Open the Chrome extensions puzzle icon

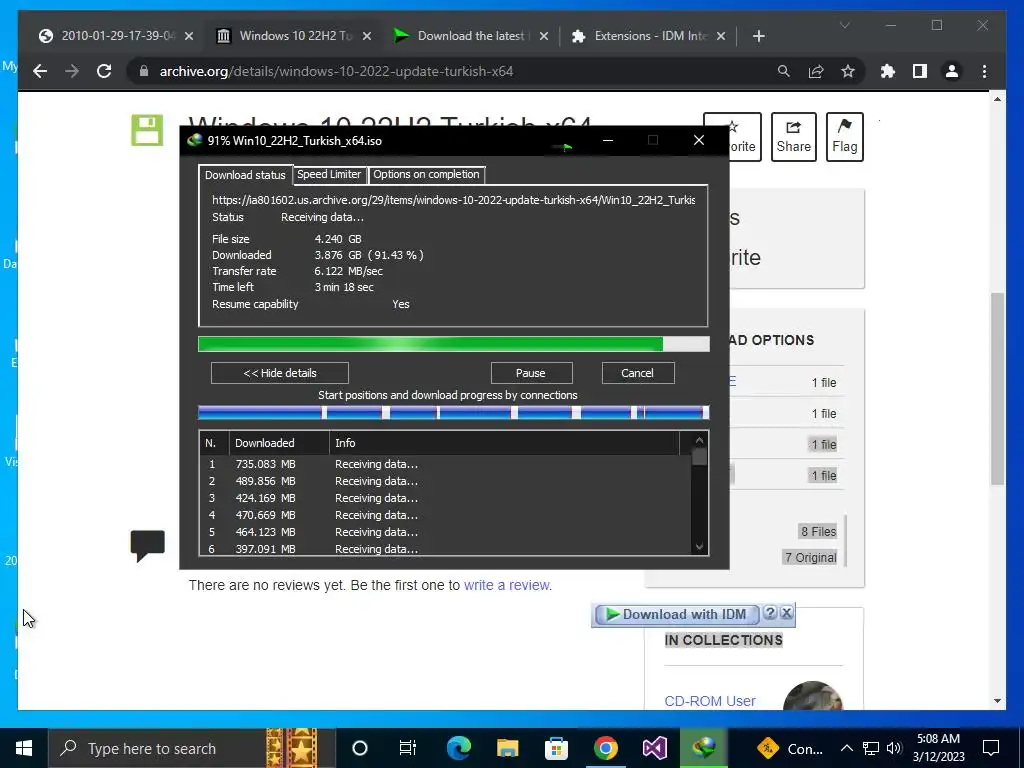[x=888, y=71]
